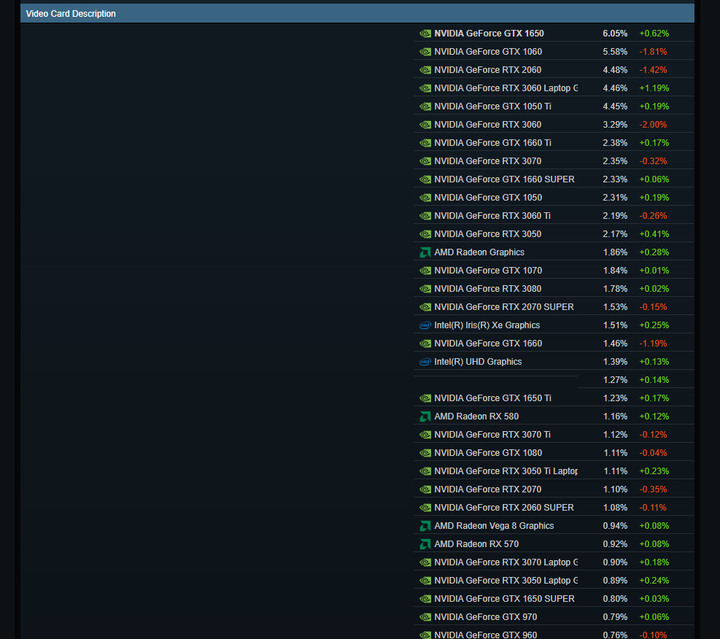Click the -0.04% change value

(x=653, y=453)
